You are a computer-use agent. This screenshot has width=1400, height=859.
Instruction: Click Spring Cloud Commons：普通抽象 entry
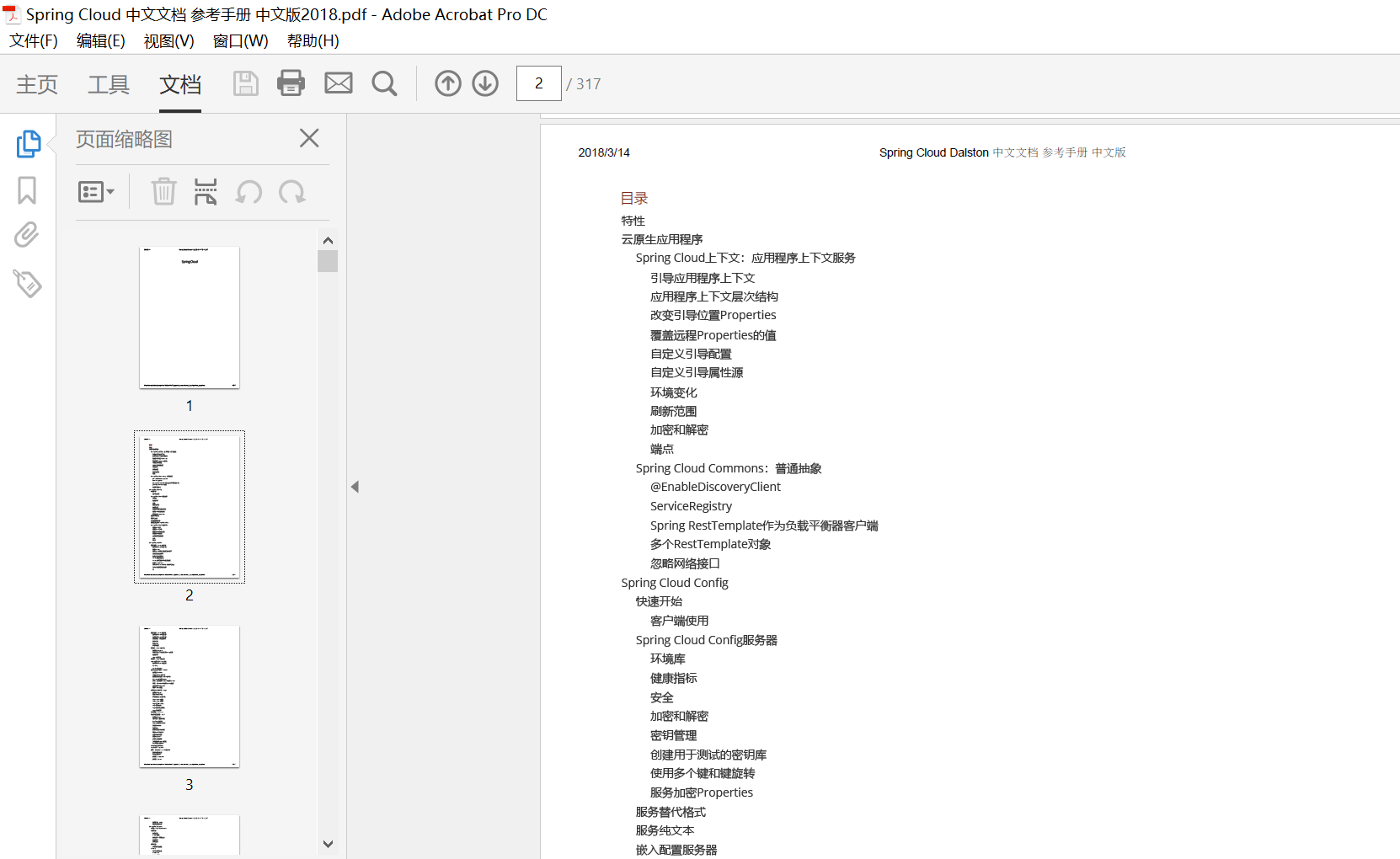click(x=729, y=468)
